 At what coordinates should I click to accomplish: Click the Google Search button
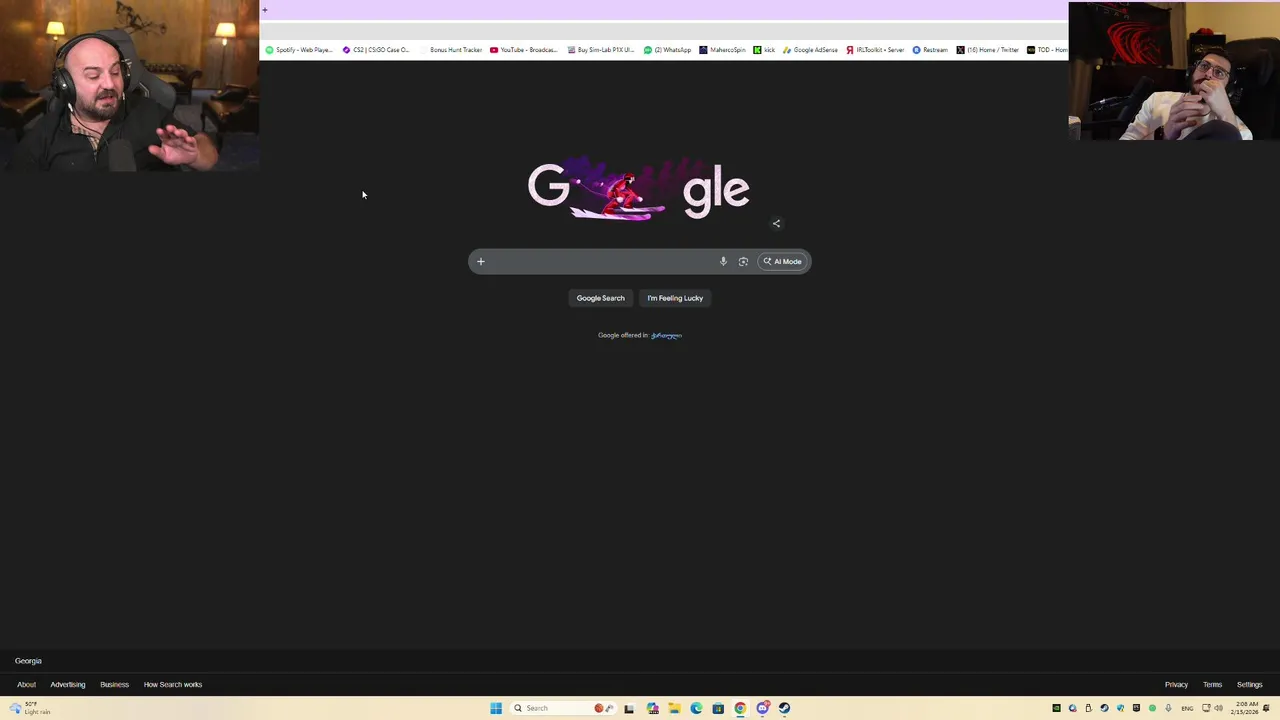click(x=600, y=298)
